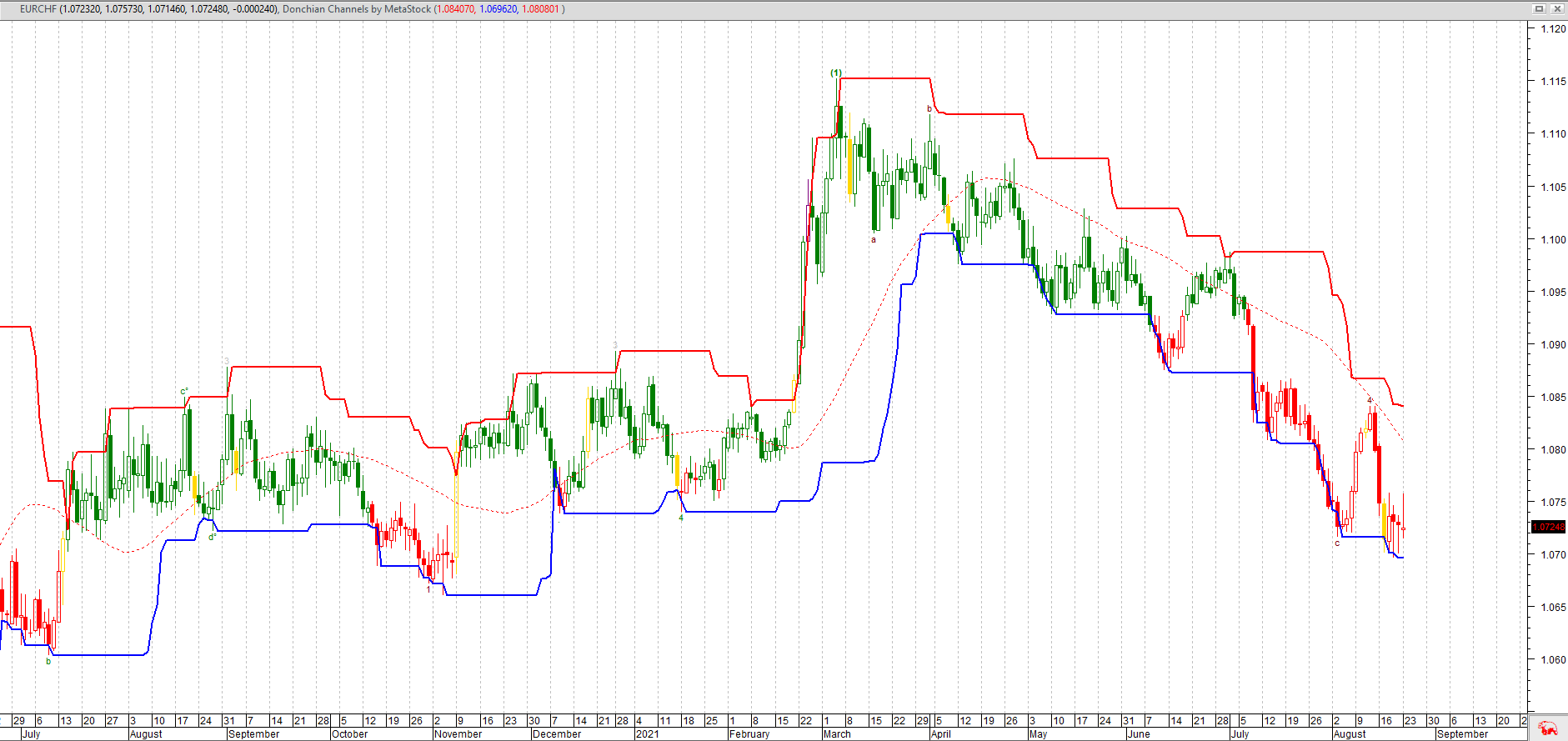Click the Donchian Channels by MetaStock label
The width and height of the screenshot is (1568, 741).
(x=357, y=9)
